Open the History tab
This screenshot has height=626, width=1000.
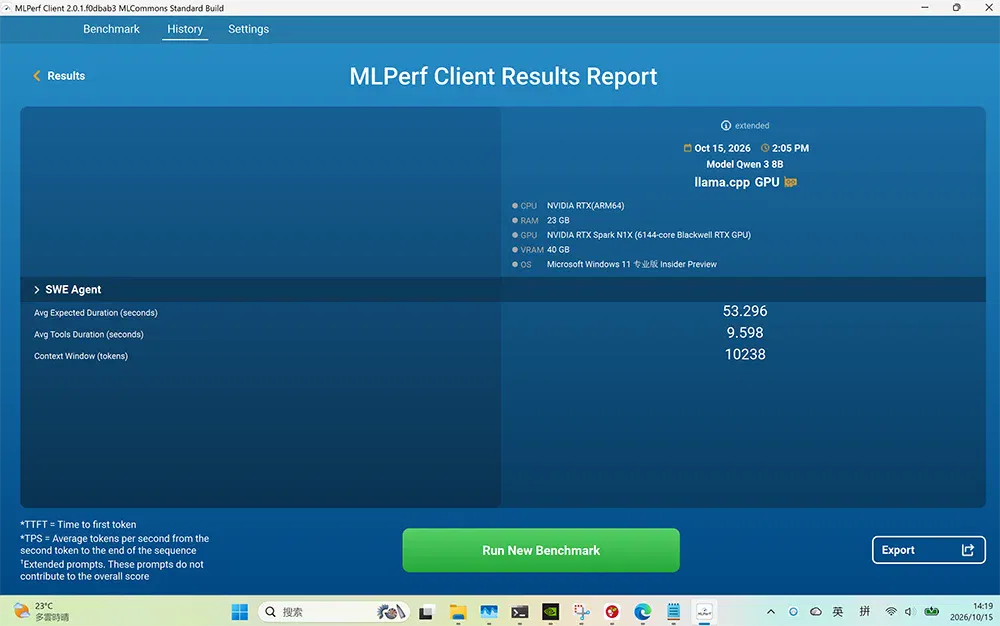pyautogui.click(x=185, y=29)
